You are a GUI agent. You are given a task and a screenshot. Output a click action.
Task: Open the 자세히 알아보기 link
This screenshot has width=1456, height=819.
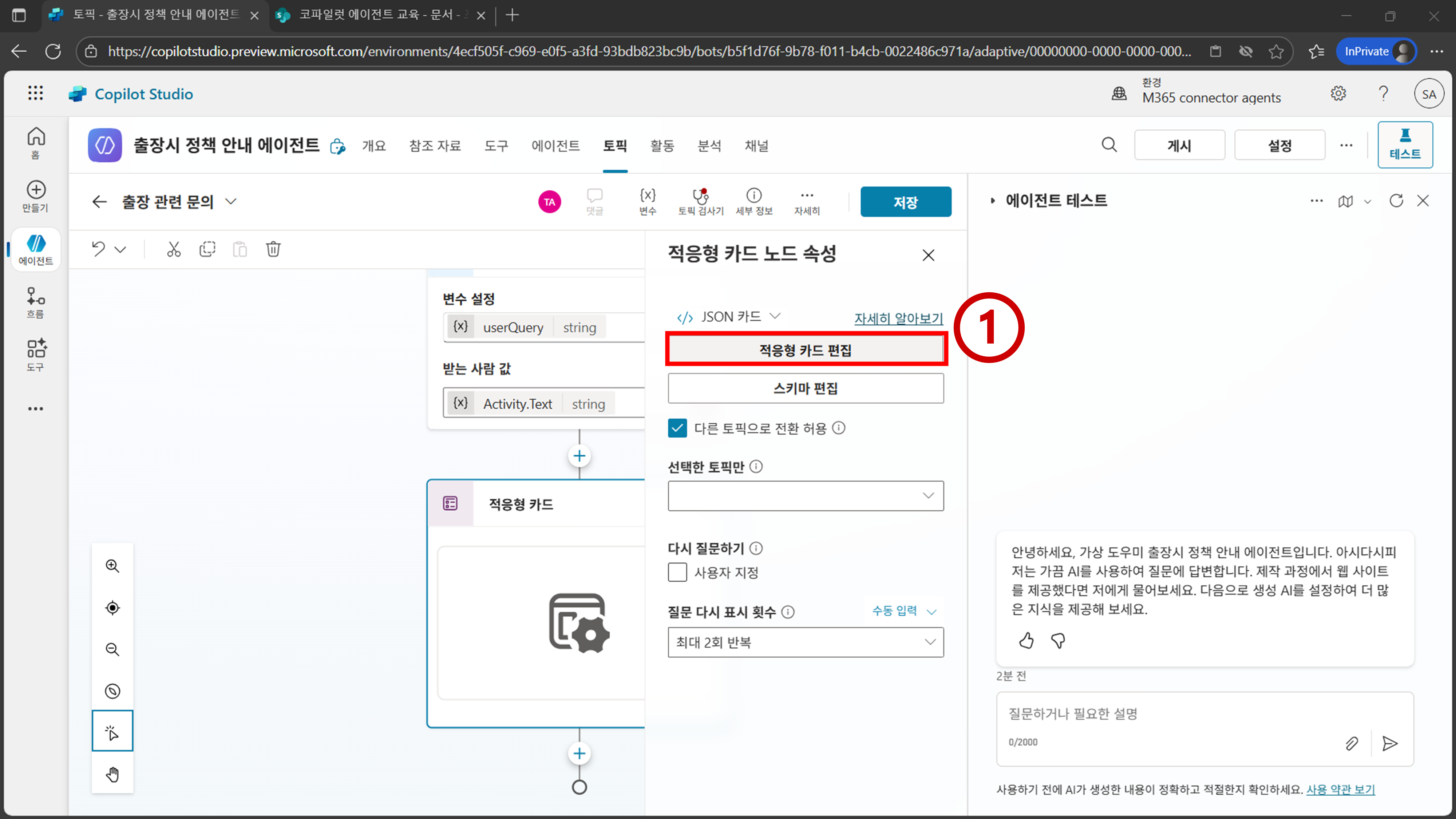tap(898, 318)
